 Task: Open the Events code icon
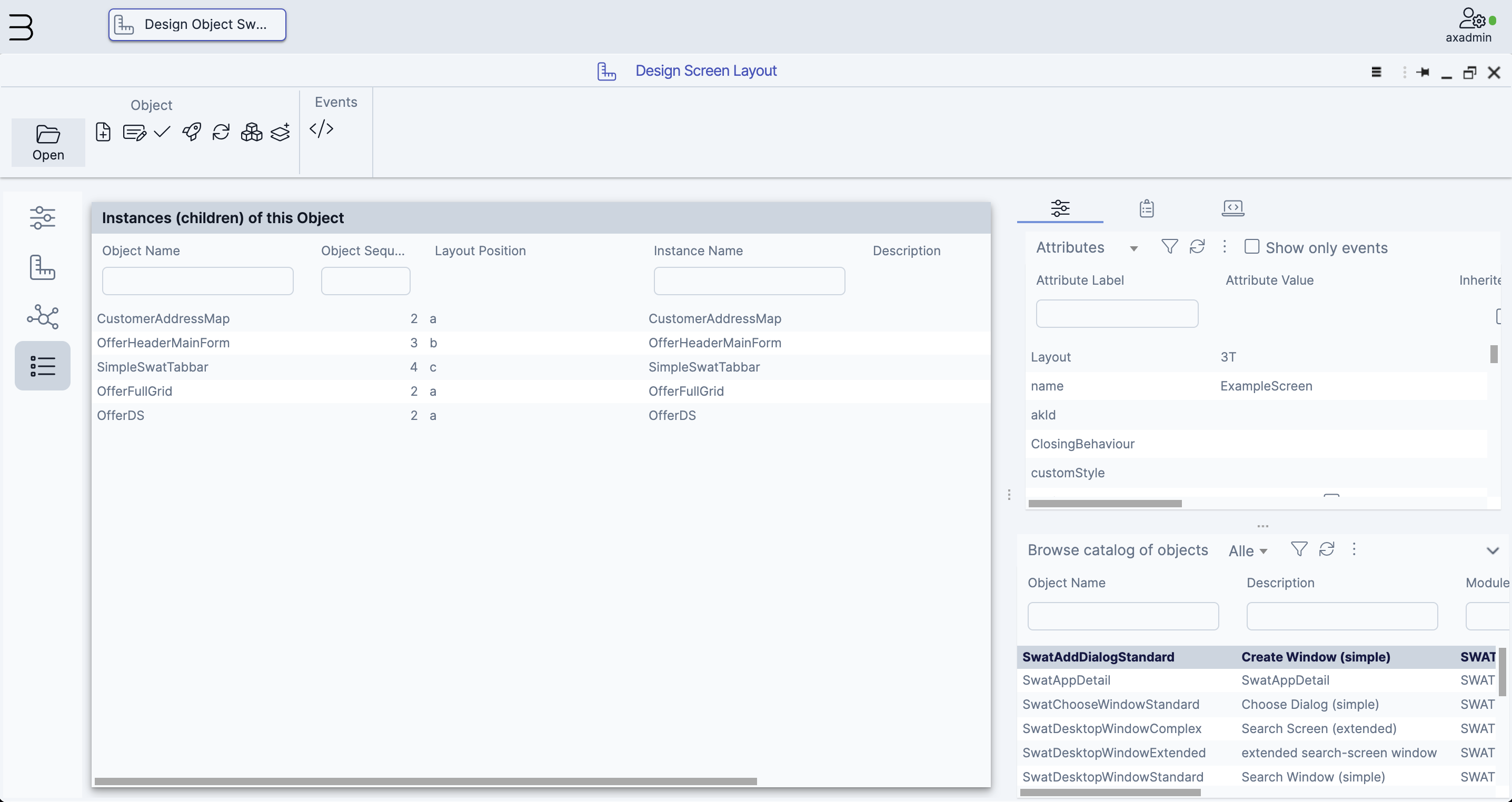click(x=322, y=128)
